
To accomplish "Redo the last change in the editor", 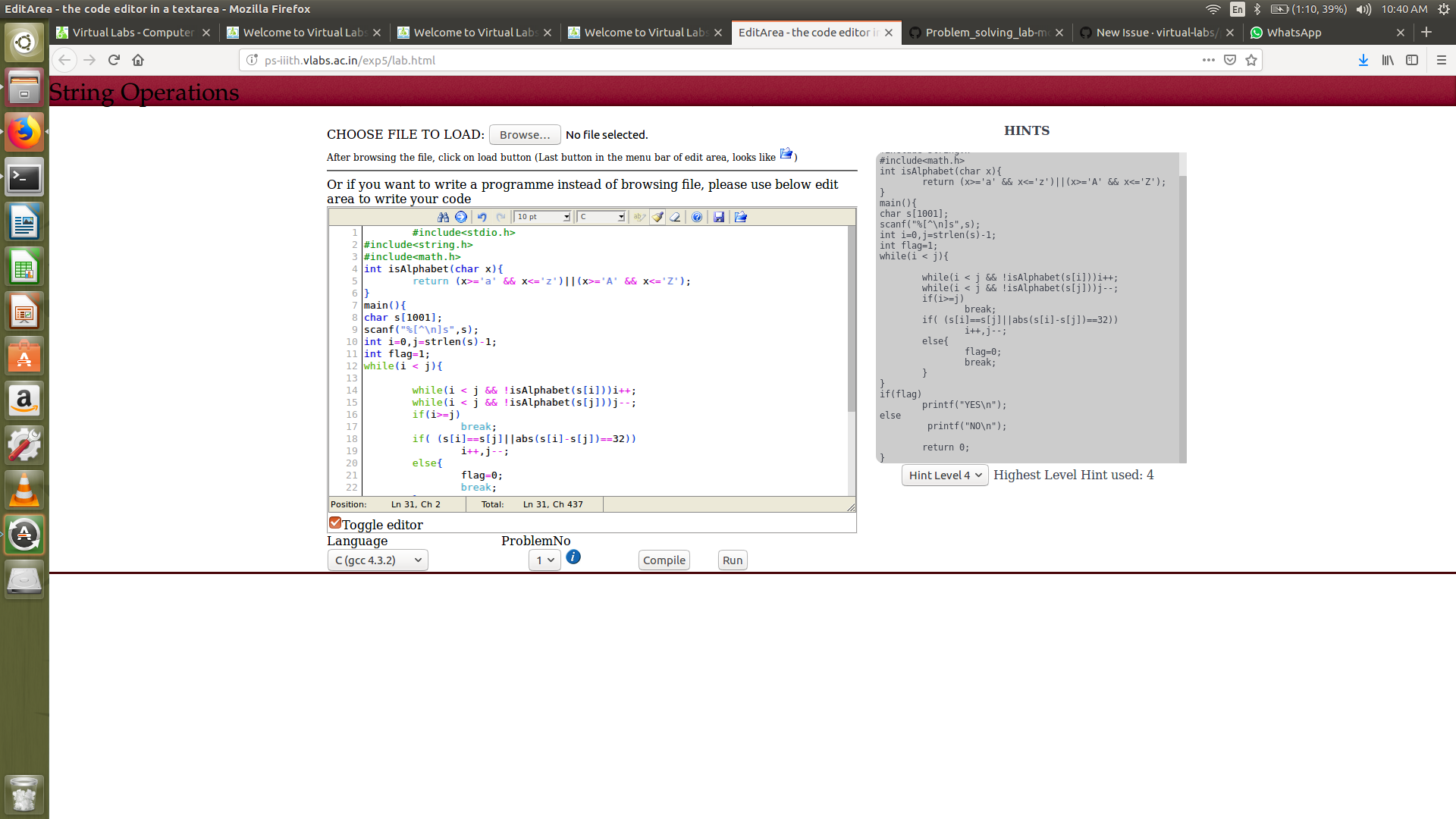I will (501, 217).
